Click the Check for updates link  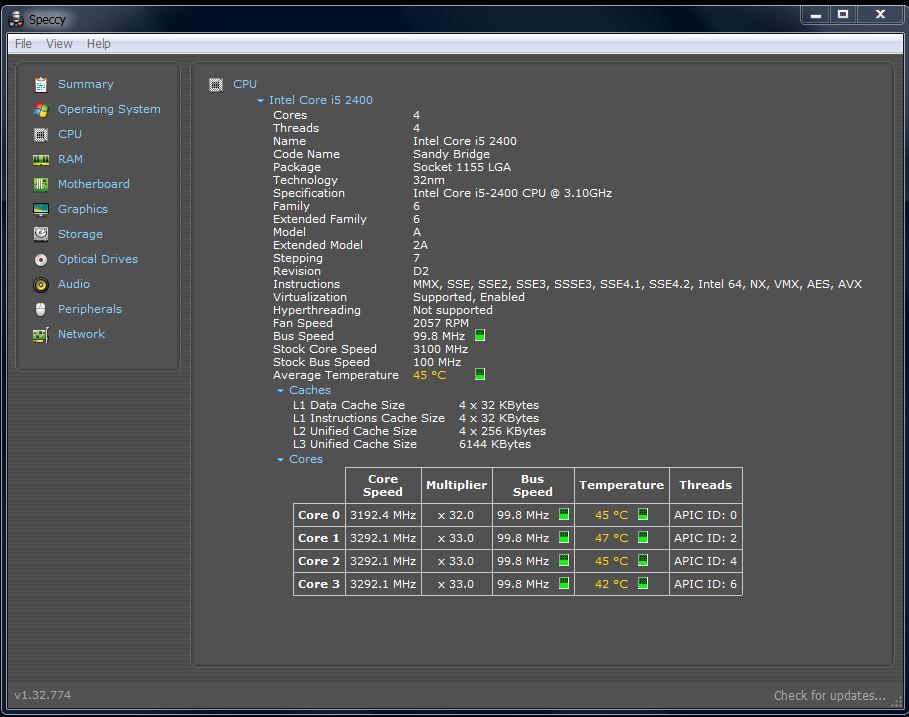829,696
